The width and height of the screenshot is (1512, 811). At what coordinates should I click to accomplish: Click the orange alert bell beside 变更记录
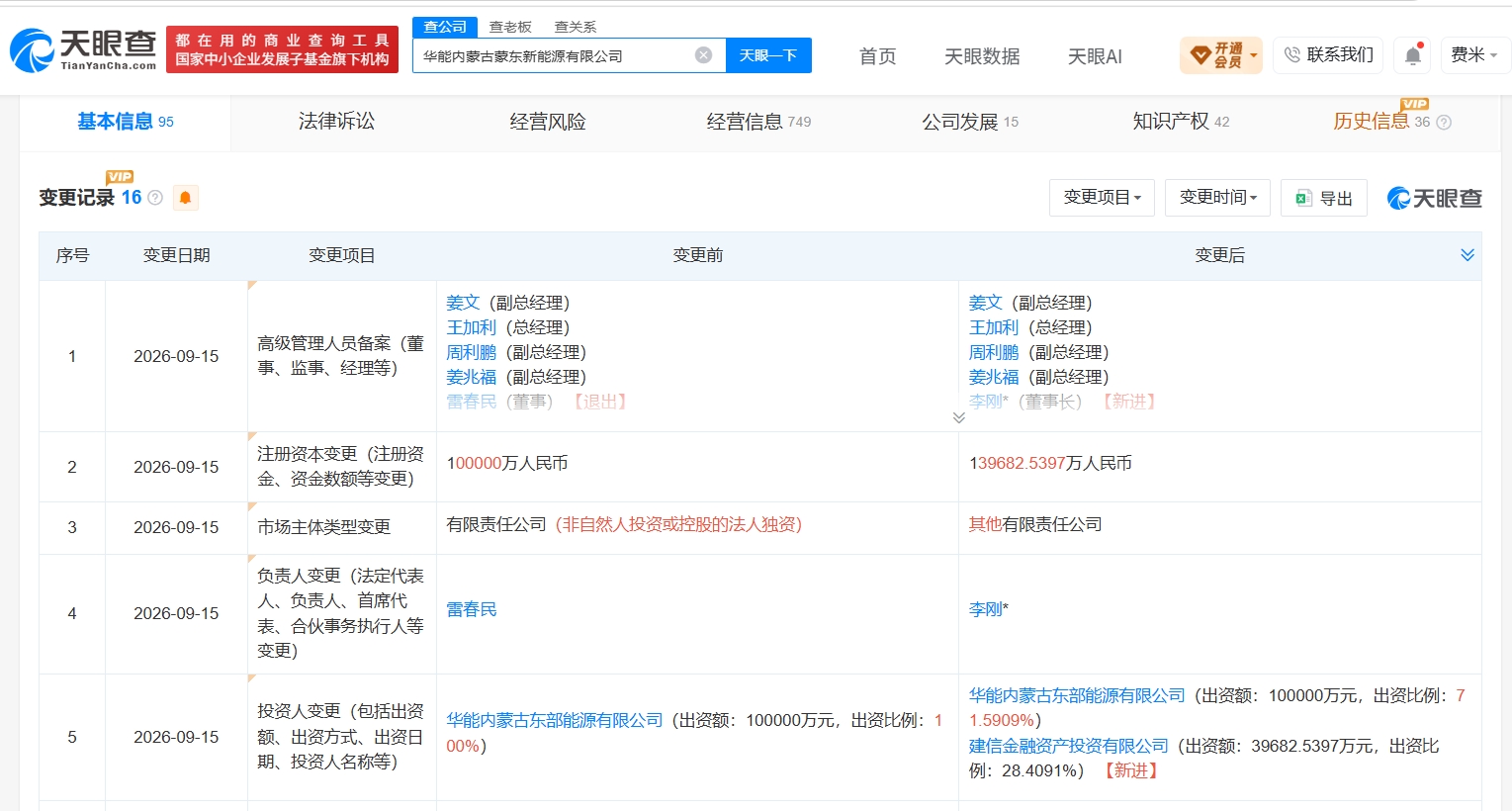[185, 198]
